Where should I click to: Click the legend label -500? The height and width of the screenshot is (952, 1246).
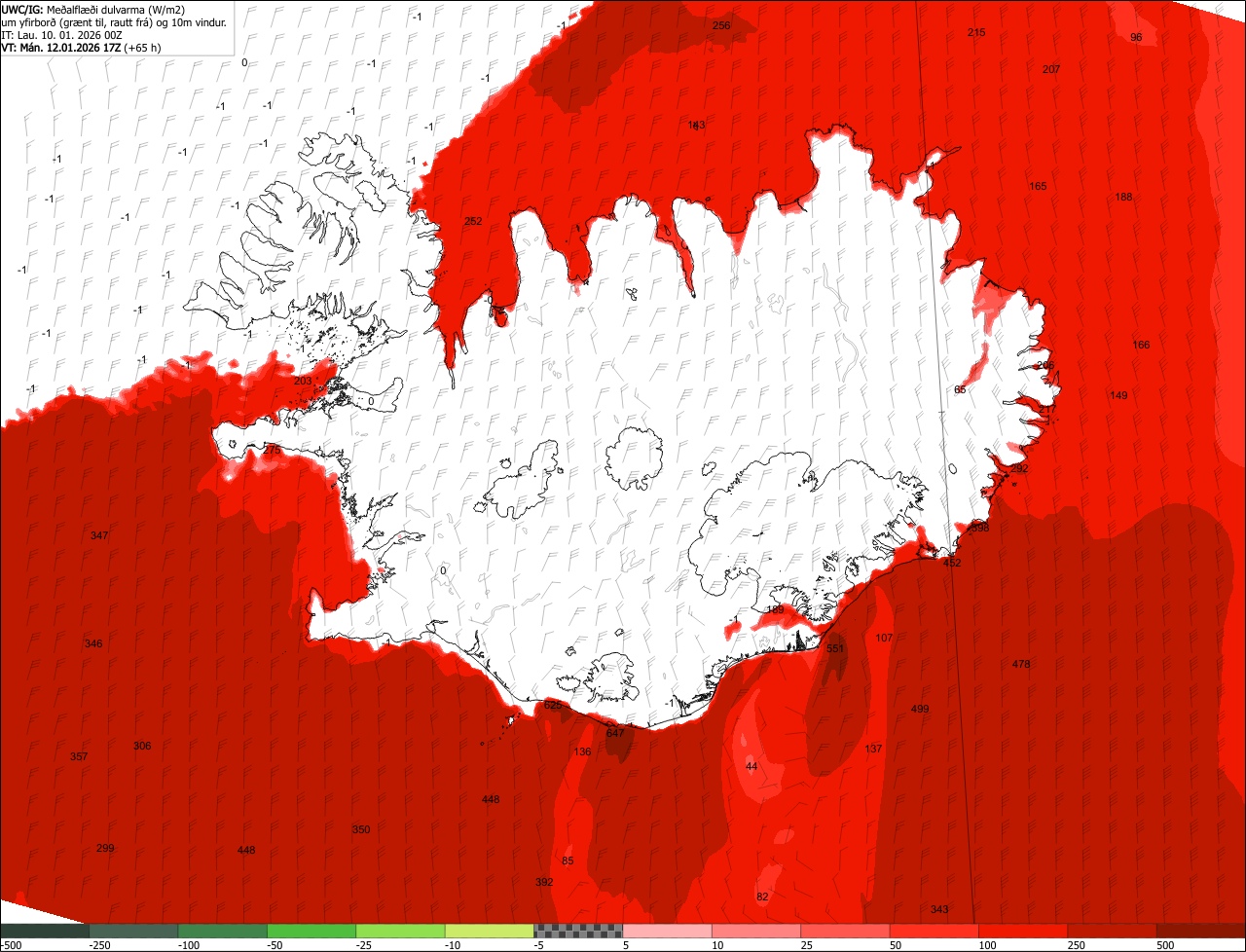tap(12, 945)
